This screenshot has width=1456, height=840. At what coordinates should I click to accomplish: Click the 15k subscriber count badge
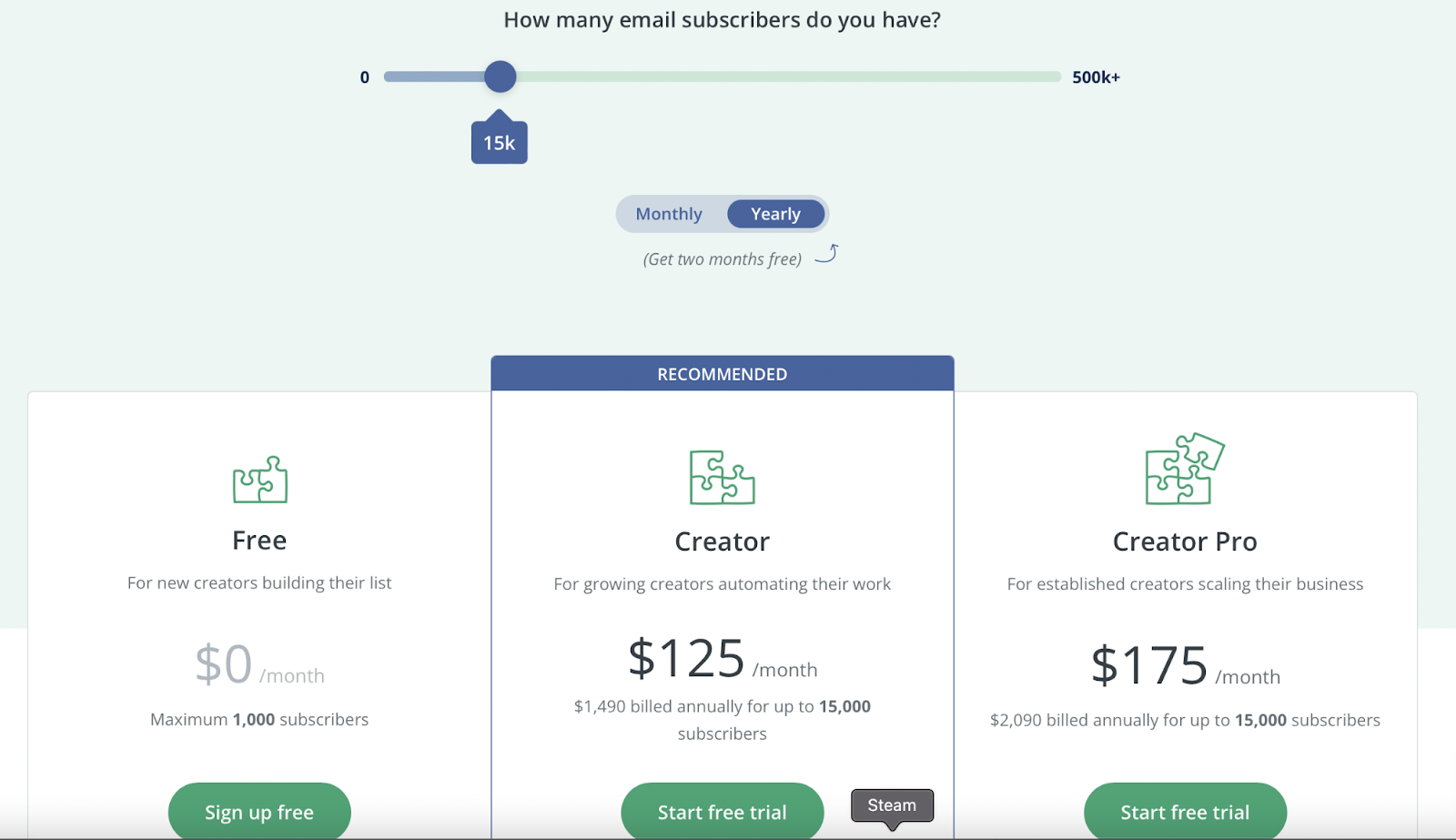(x=500, y=139)
